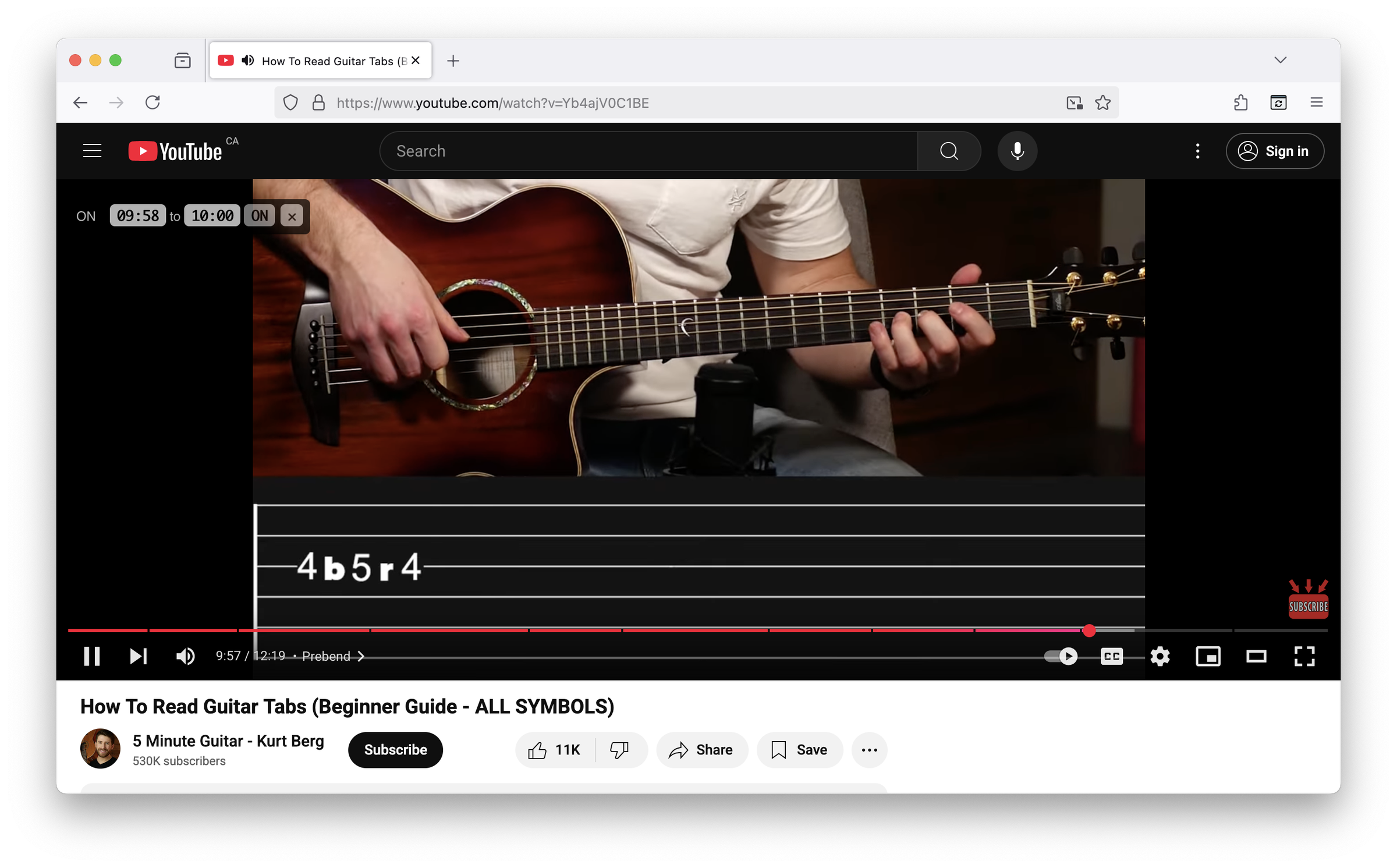Pause the video playback
Image resolution: width=1397 pixels, height=868 pixels.
91,656
